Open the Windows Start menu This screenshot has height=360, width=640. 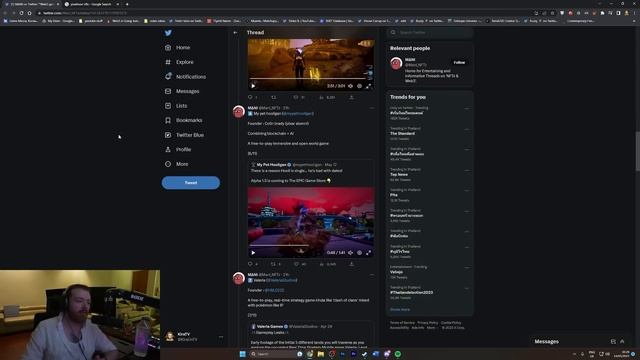point(242,354)
